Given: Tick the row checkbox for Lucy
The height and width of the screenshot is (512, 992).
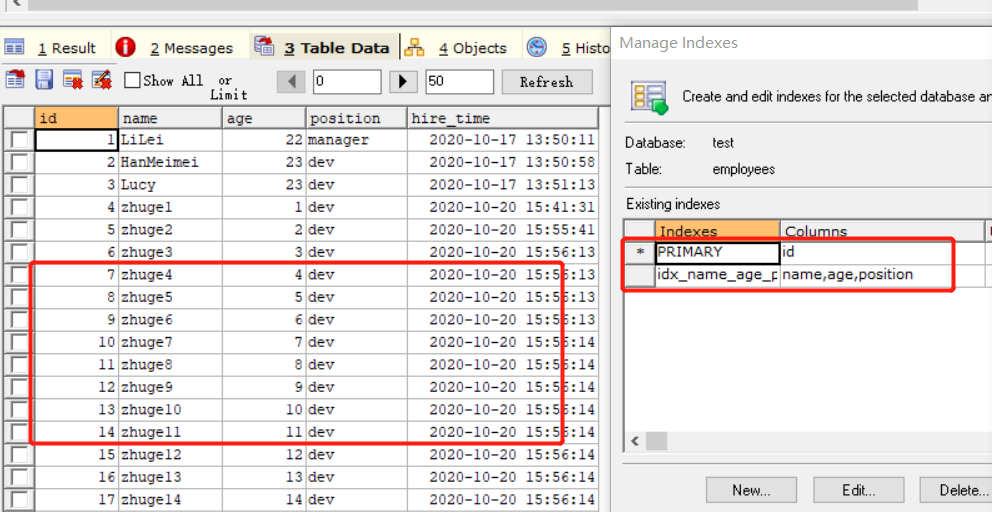Looking at the screenshot, I should tap(19, 185).
